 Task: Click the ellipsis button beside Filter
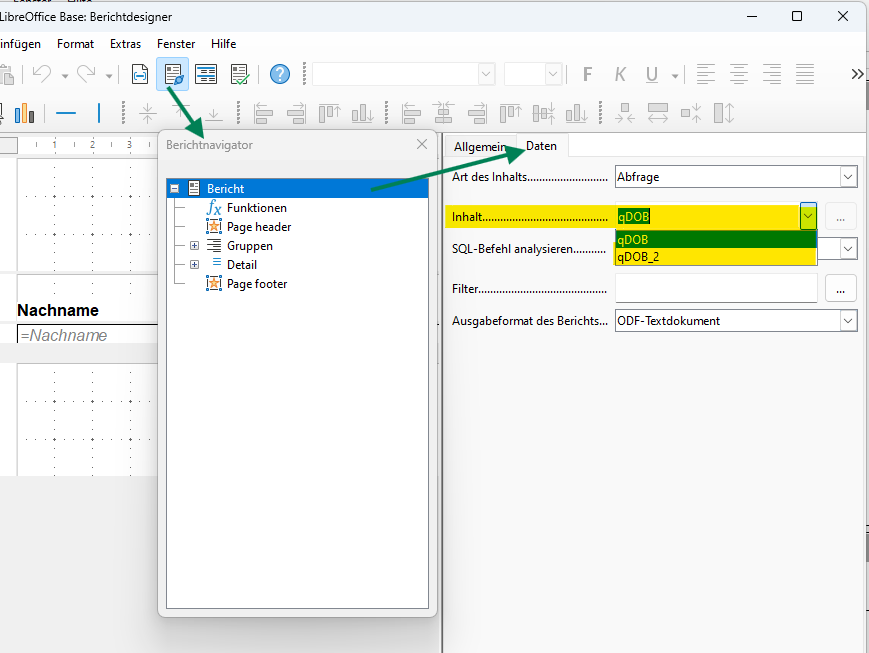click(x=840, y=288)
